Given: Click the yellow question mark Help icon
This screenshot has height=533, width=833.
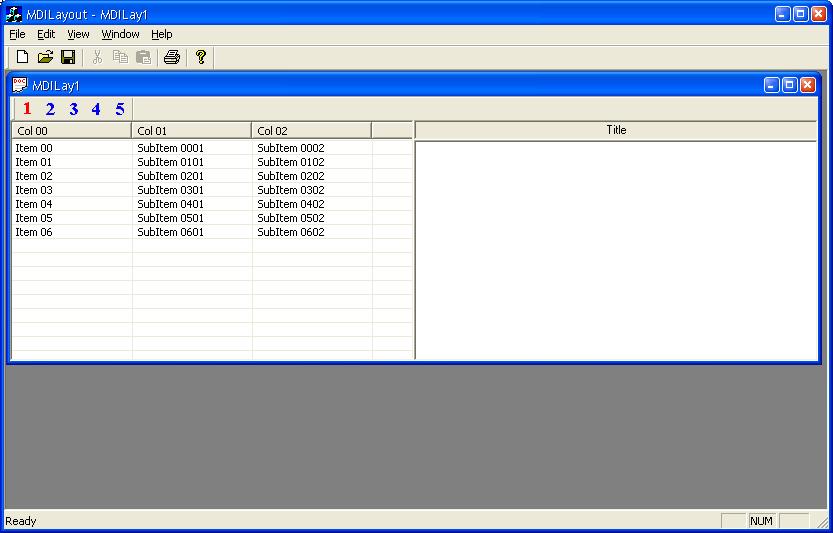Looking at the screenshot, I should coord(200,57).
